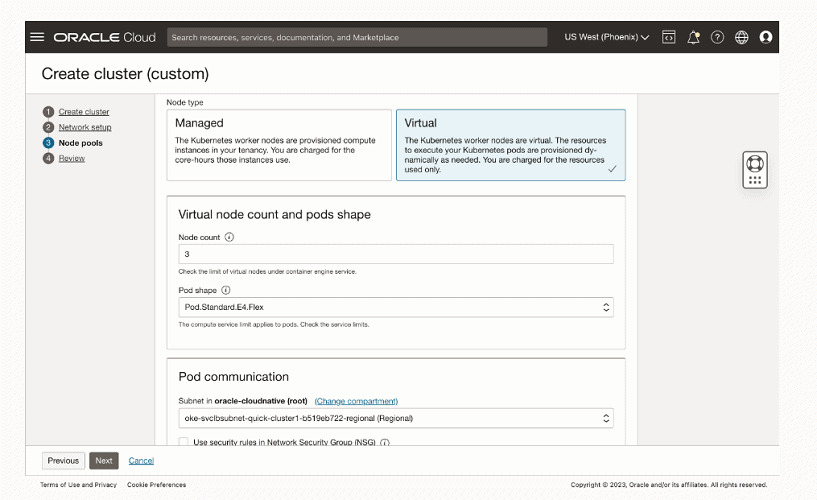Click the search resources field
Screen dimensions: 817x500
coord(357,37)
